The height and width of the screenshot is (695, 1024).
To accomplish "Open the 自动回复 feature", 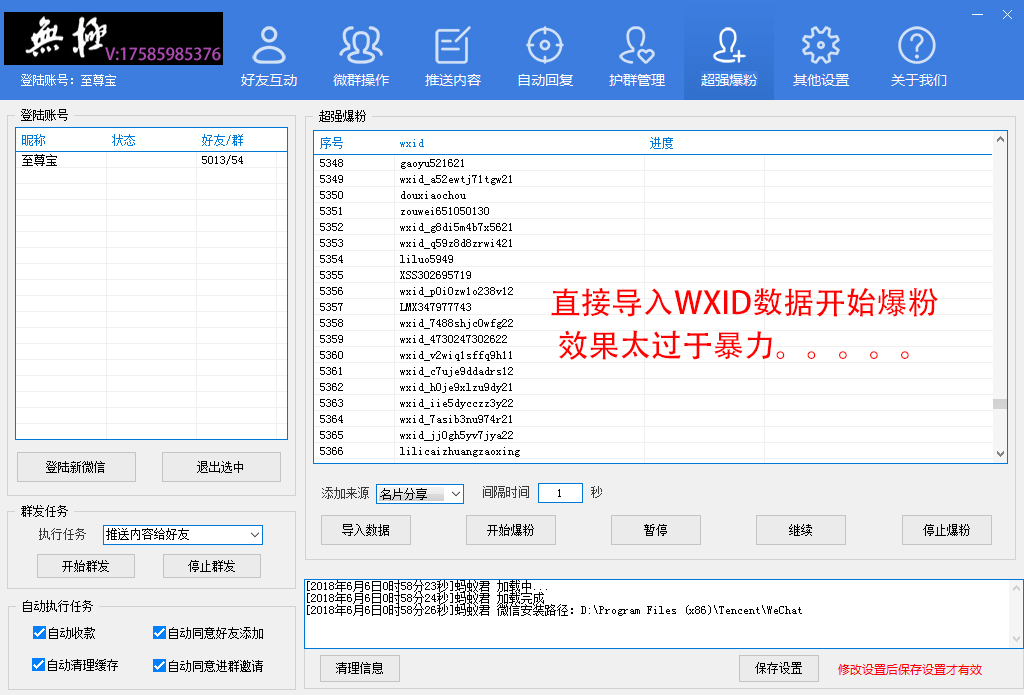I will click(545, 54).
